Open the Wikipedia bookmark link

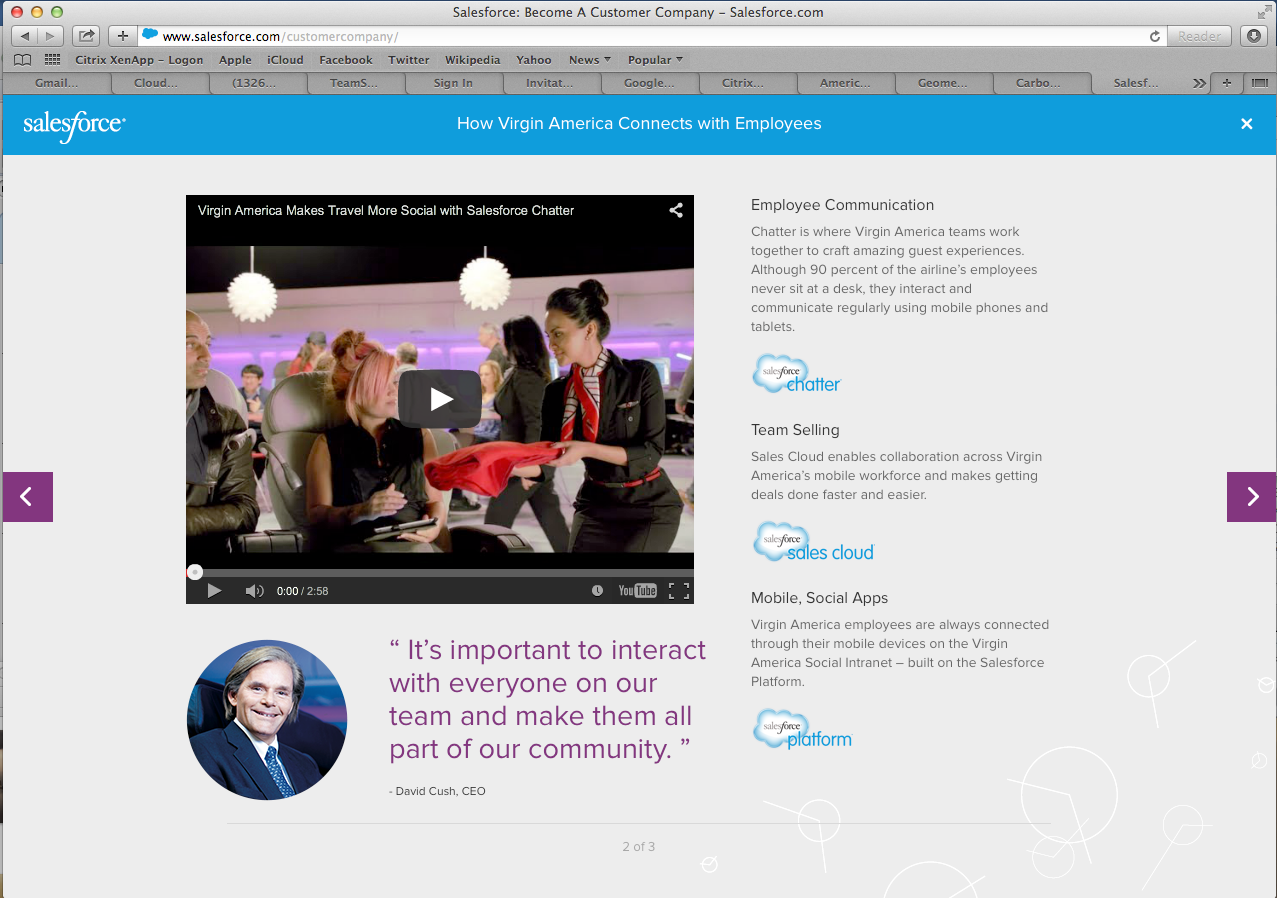472,60
